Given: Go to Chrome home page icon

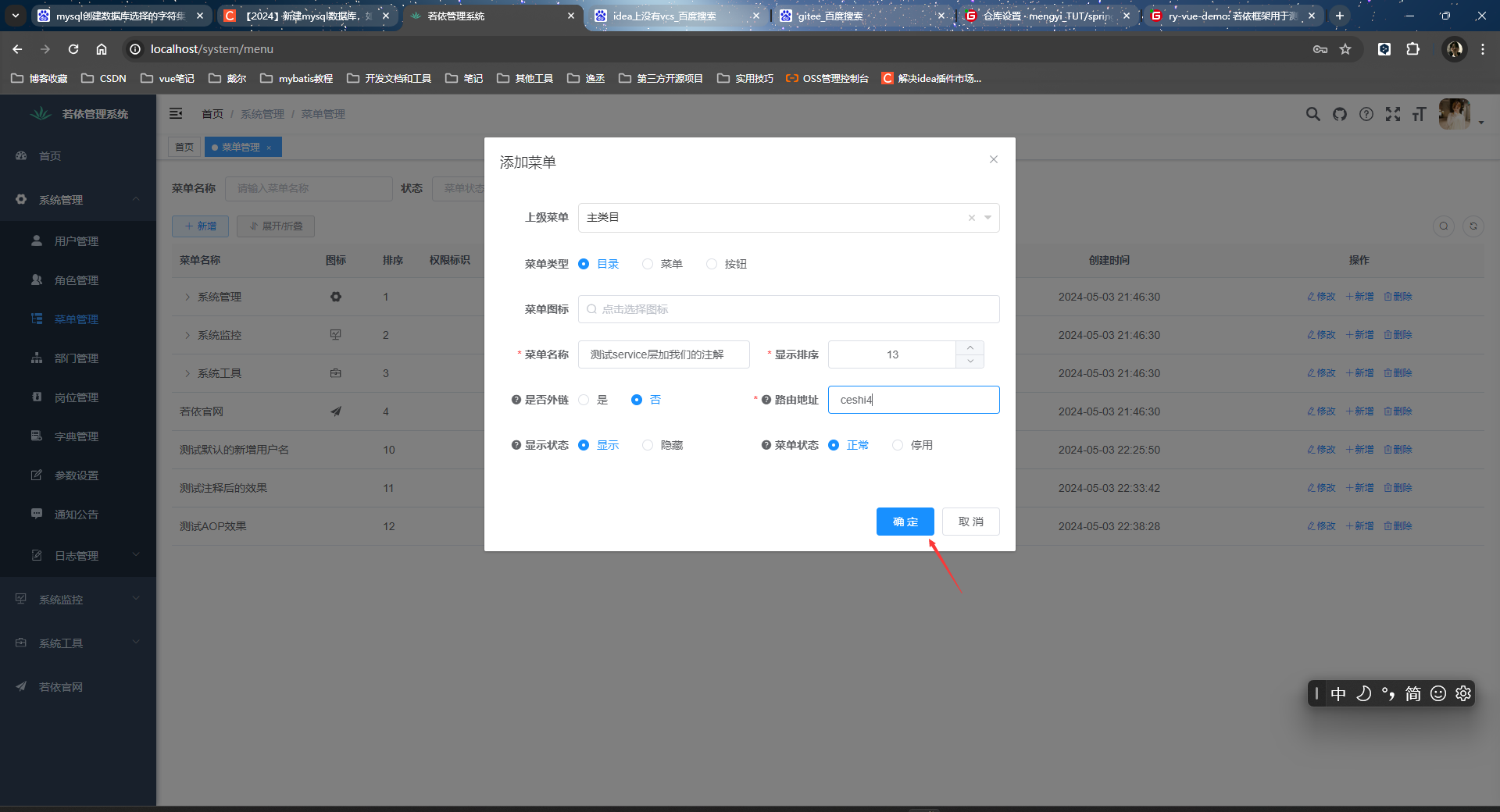Looking at the screenshot, I should 102,49.
